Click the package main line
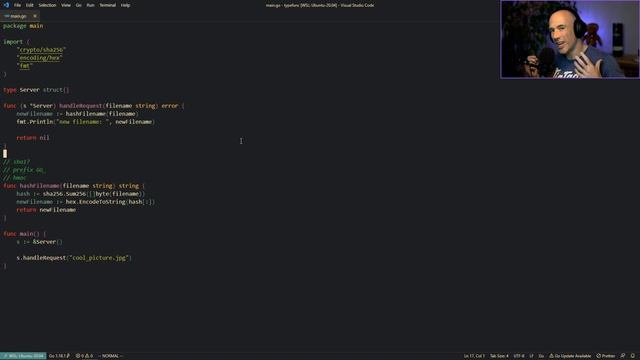Viewport: 640px width, 360px height. [x=23, y=26]
